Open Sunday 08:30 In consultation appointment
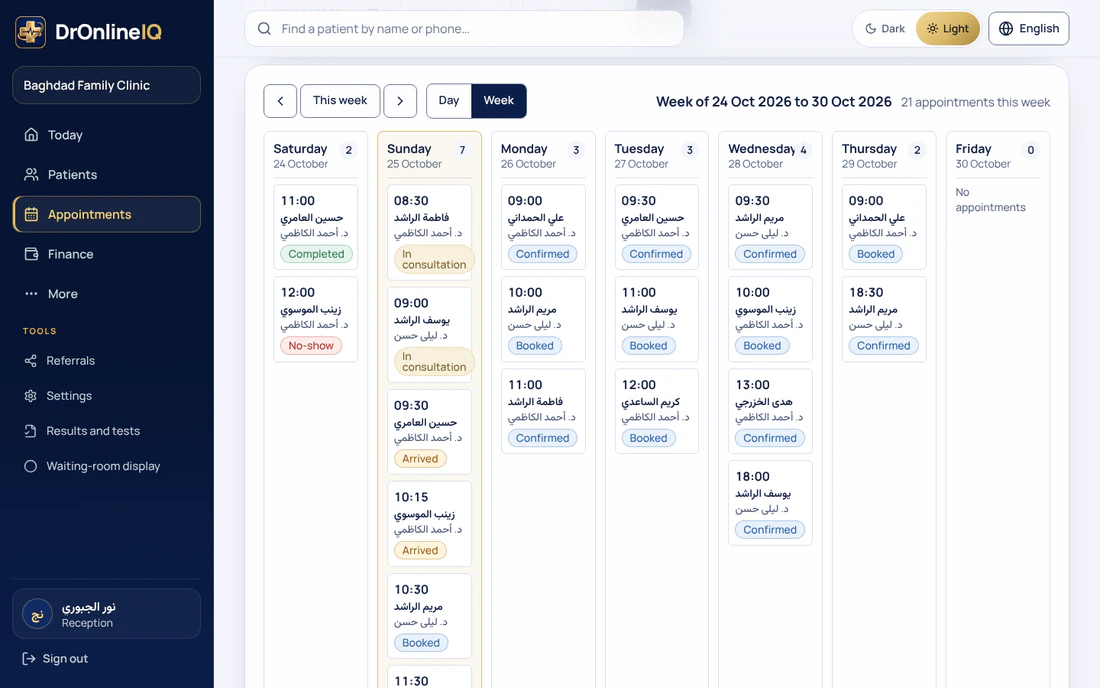Viewport: 1100px width, 688px height. coord(429,233)
